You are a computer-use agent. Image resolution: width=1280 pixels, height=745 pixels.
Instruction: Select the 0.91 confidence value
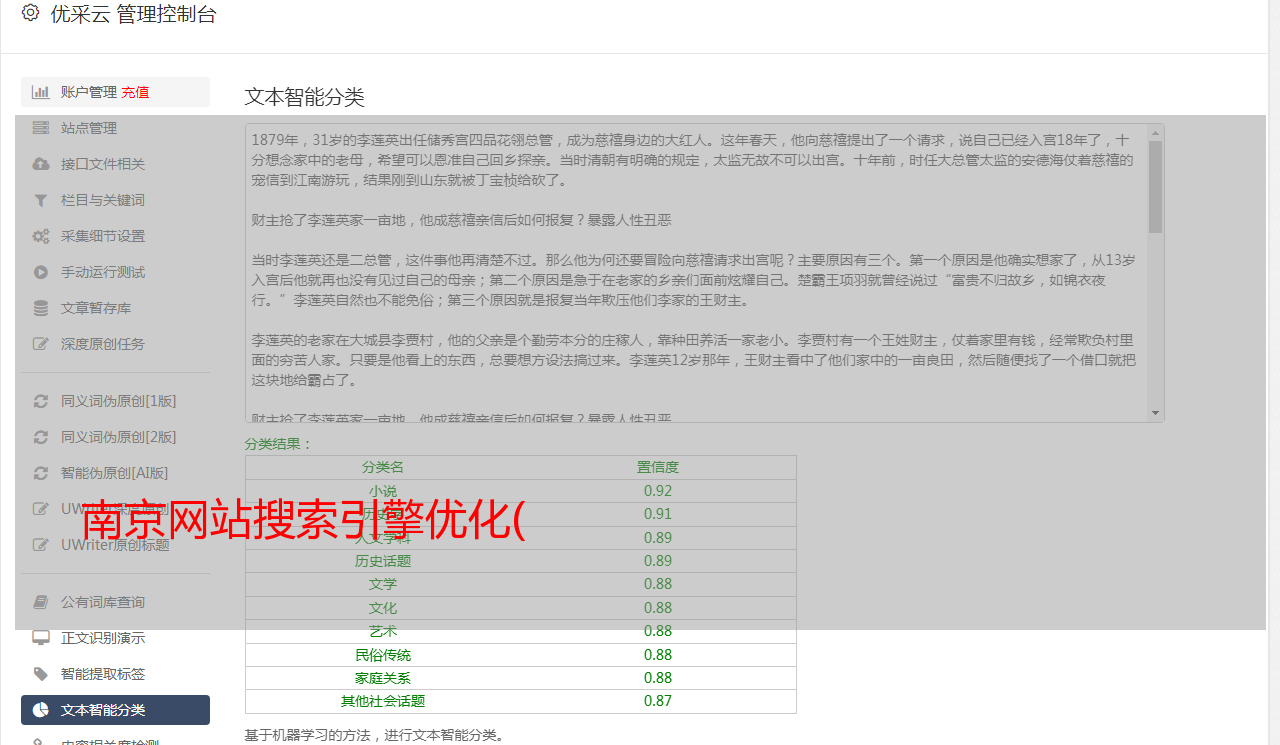(658, 514)
